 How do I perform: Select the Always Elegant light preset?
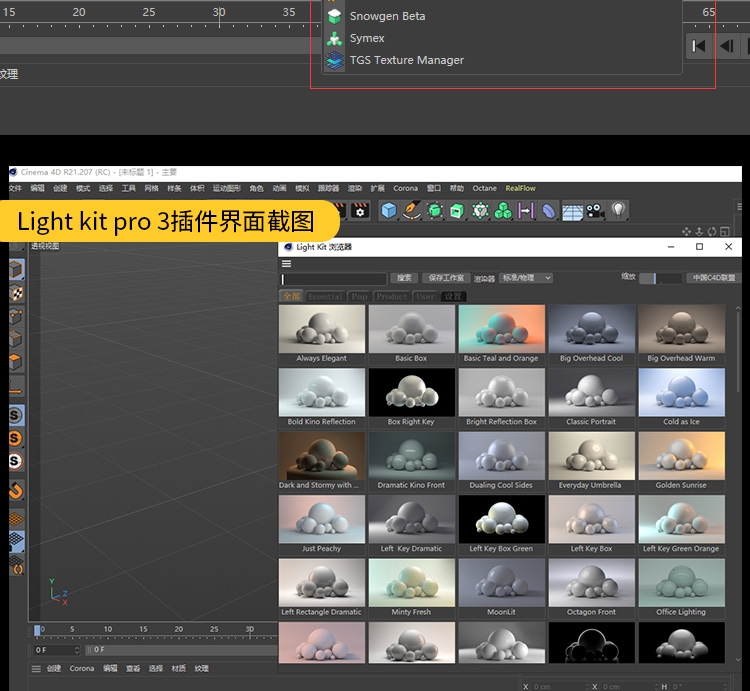pos(321,335)
